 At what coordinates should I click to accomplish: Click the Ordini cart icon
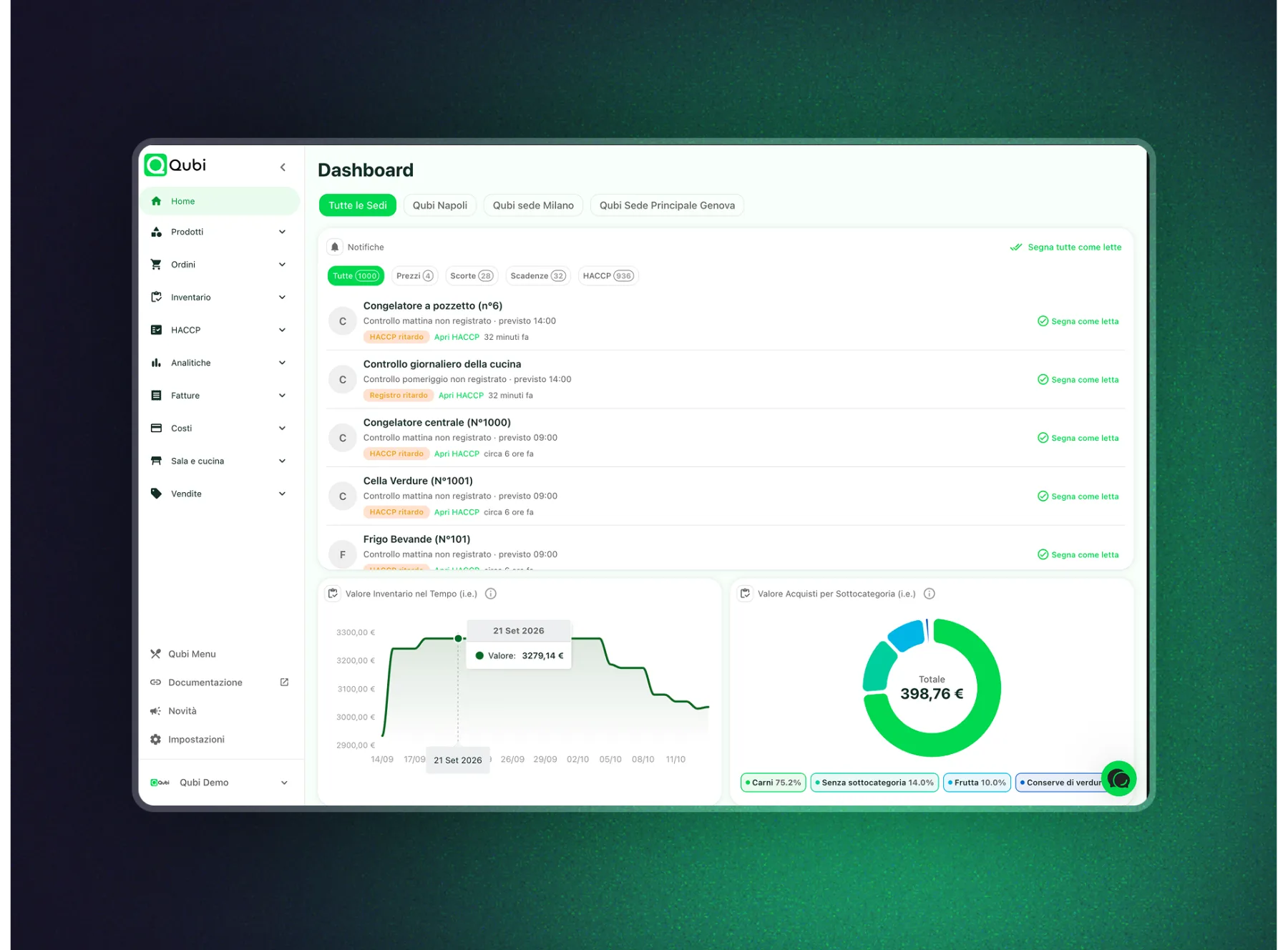(156, 265)
